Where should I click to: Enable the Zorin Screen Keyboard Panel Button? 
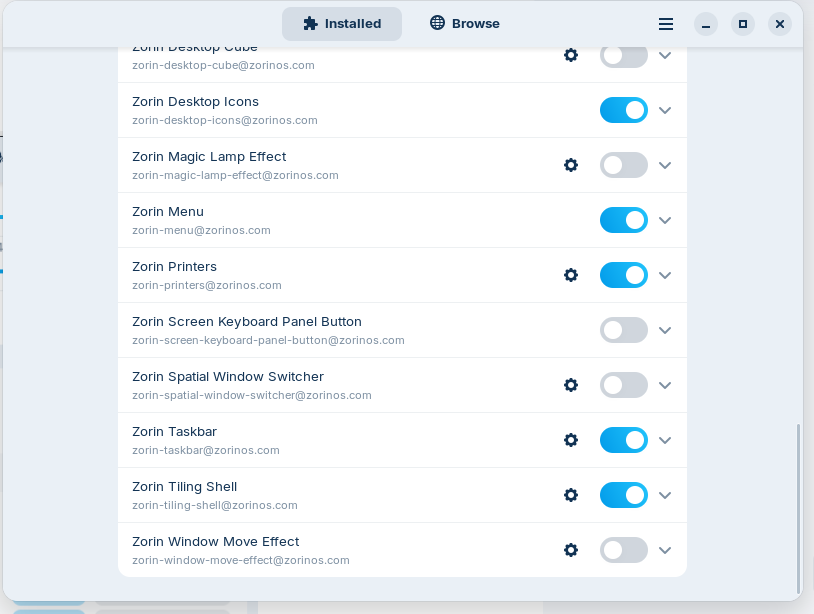click(623, 330)
